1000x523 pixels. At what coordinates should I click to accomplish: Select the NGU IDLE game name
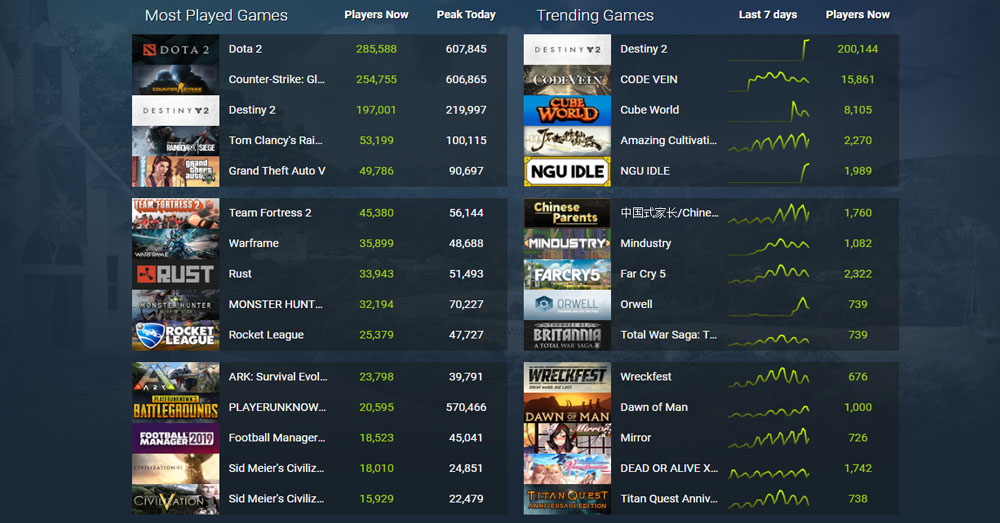(645, 172)
